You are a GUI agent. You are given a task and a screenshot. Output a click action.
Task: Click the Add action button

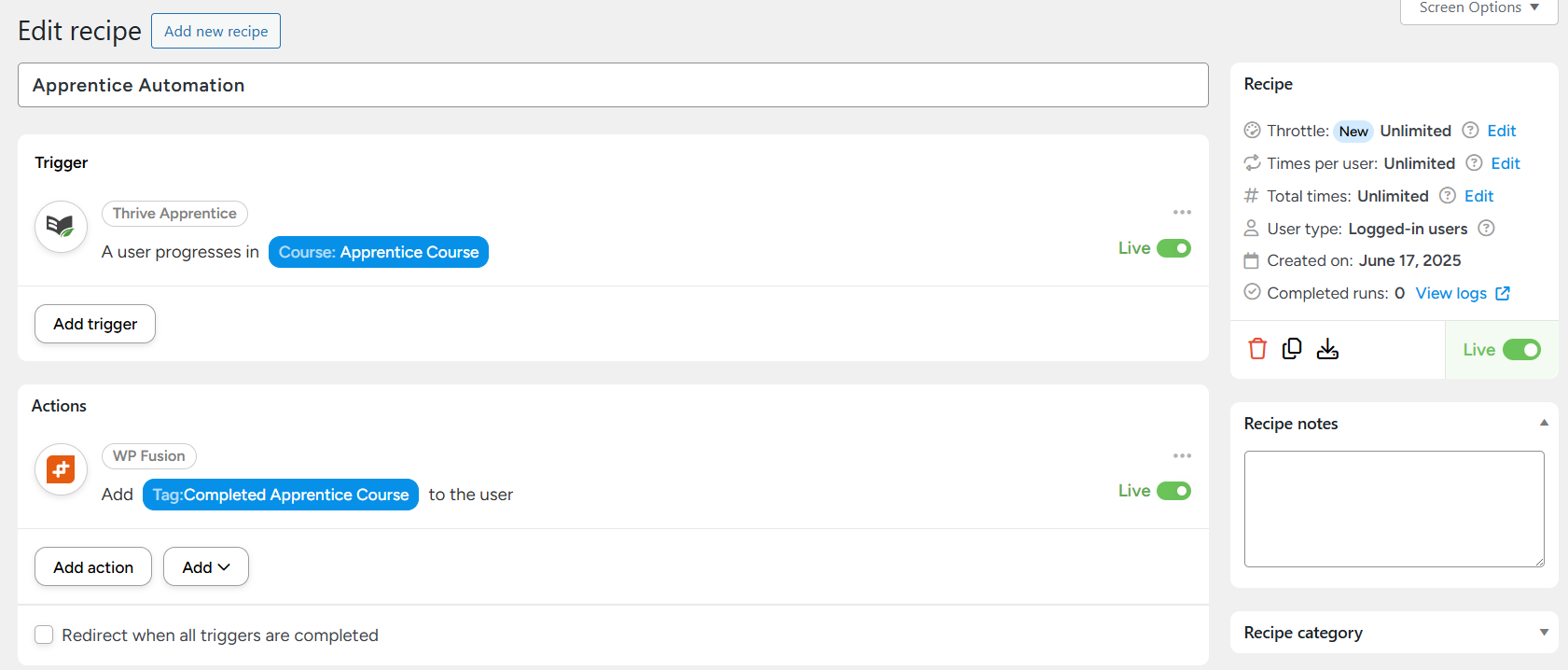point(93,566)
